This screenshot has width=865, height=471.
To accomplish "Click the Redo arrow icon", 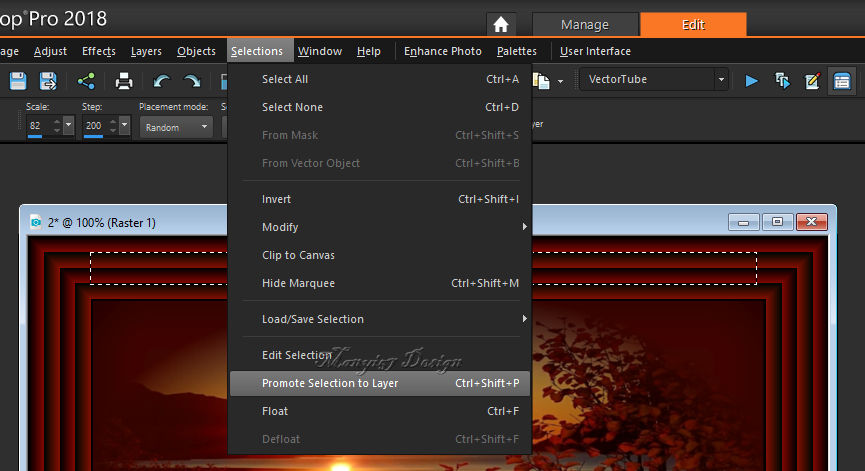I will click(192, 81).
